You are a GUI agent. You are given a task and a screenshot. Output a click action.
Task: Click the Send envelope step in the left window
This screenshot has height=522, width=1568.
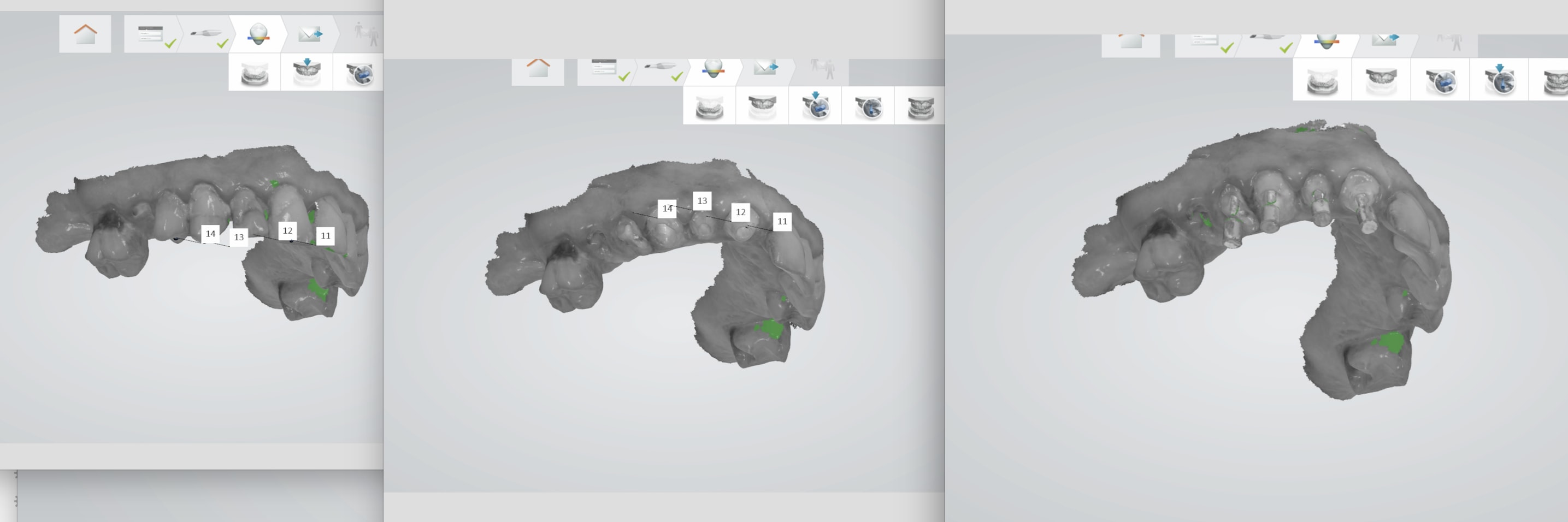[310, 35]
